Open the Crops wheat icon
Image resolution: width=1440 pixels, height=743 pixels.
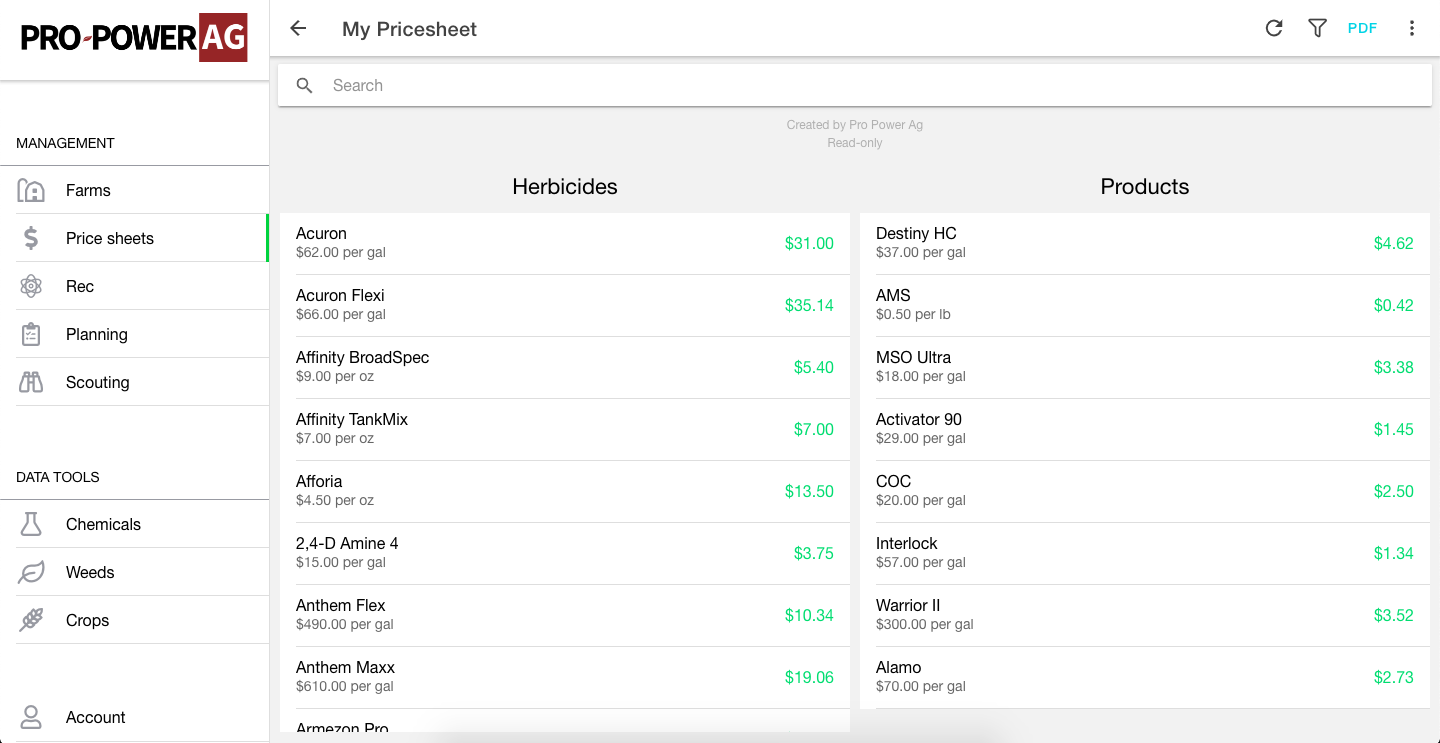click(x=30, y=620)
